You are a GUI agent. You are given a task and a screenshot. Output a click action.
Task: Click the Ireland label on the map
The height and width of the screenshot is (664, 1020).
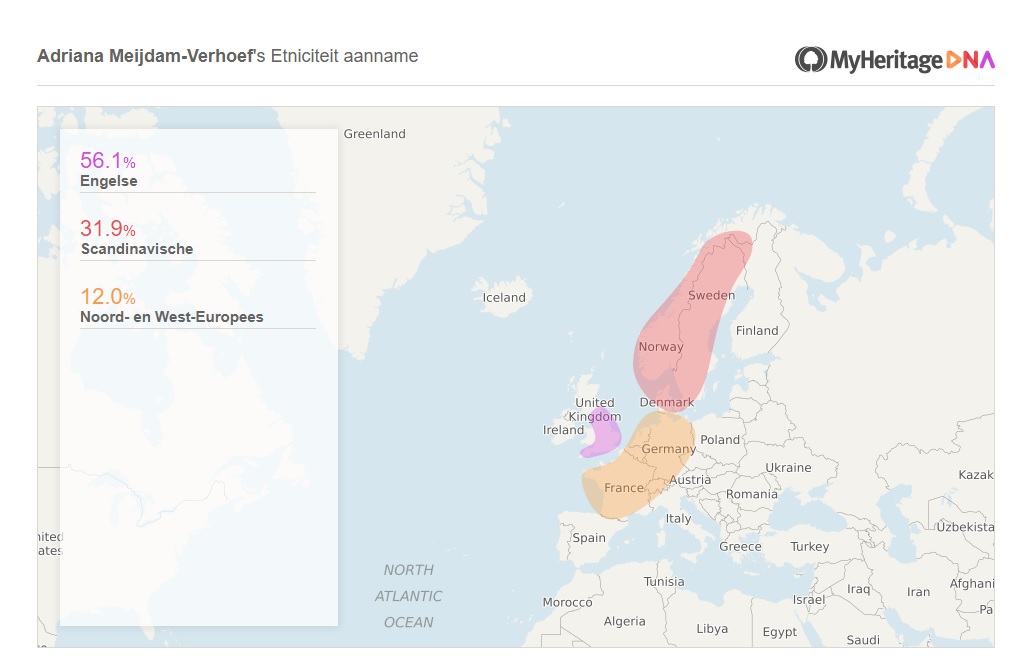563,430
